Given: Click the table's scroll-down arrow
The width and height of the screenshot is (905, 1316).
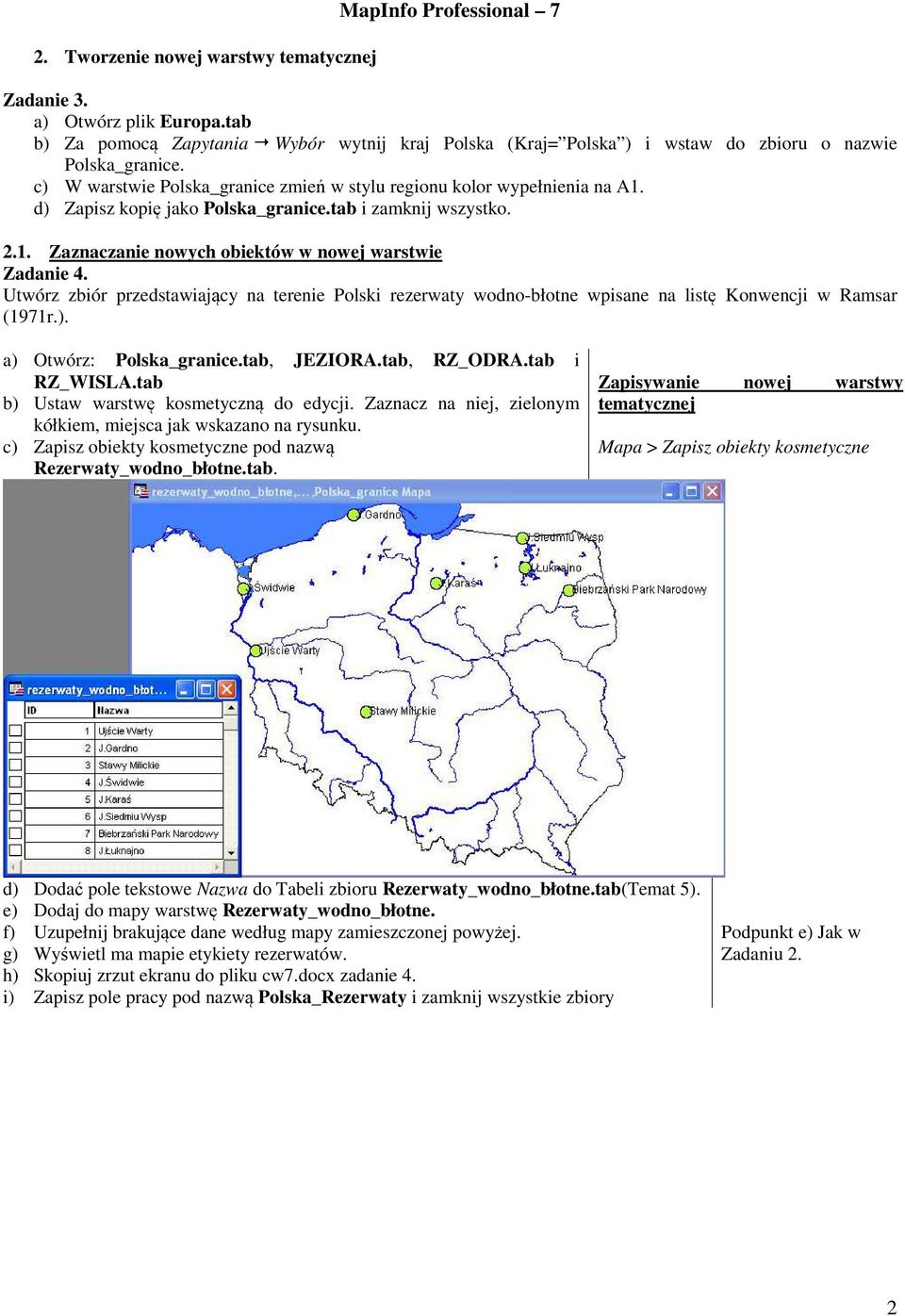Looking at the screenshot, I should [x=231, y=852].
